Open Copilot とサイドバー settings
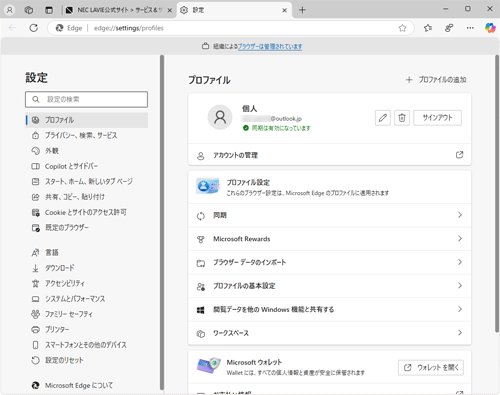Viewport: 500px width, 395px height. [x=87, y=166]
